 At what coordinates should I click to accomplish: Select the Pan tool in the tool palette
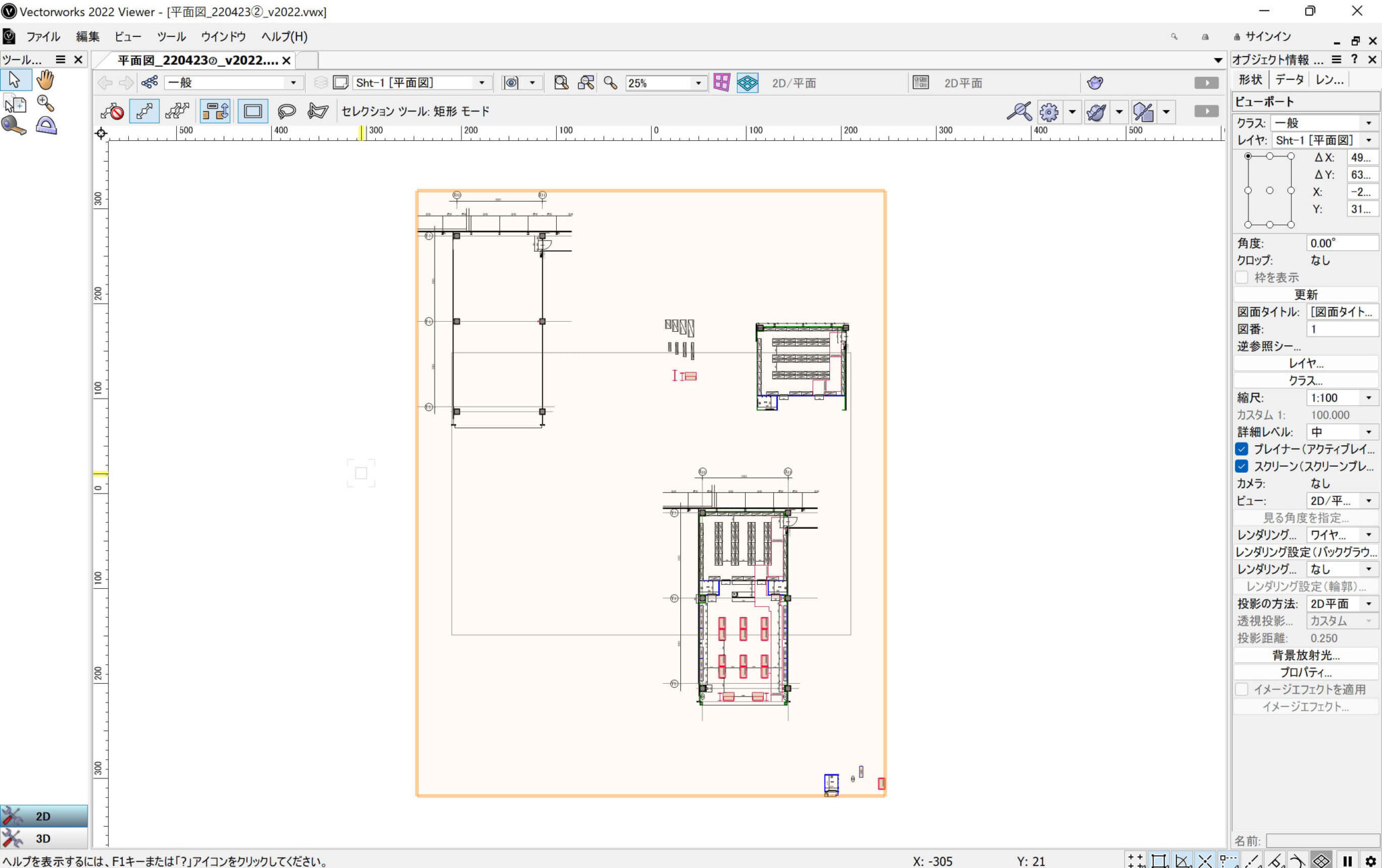(x=45, y=79)
